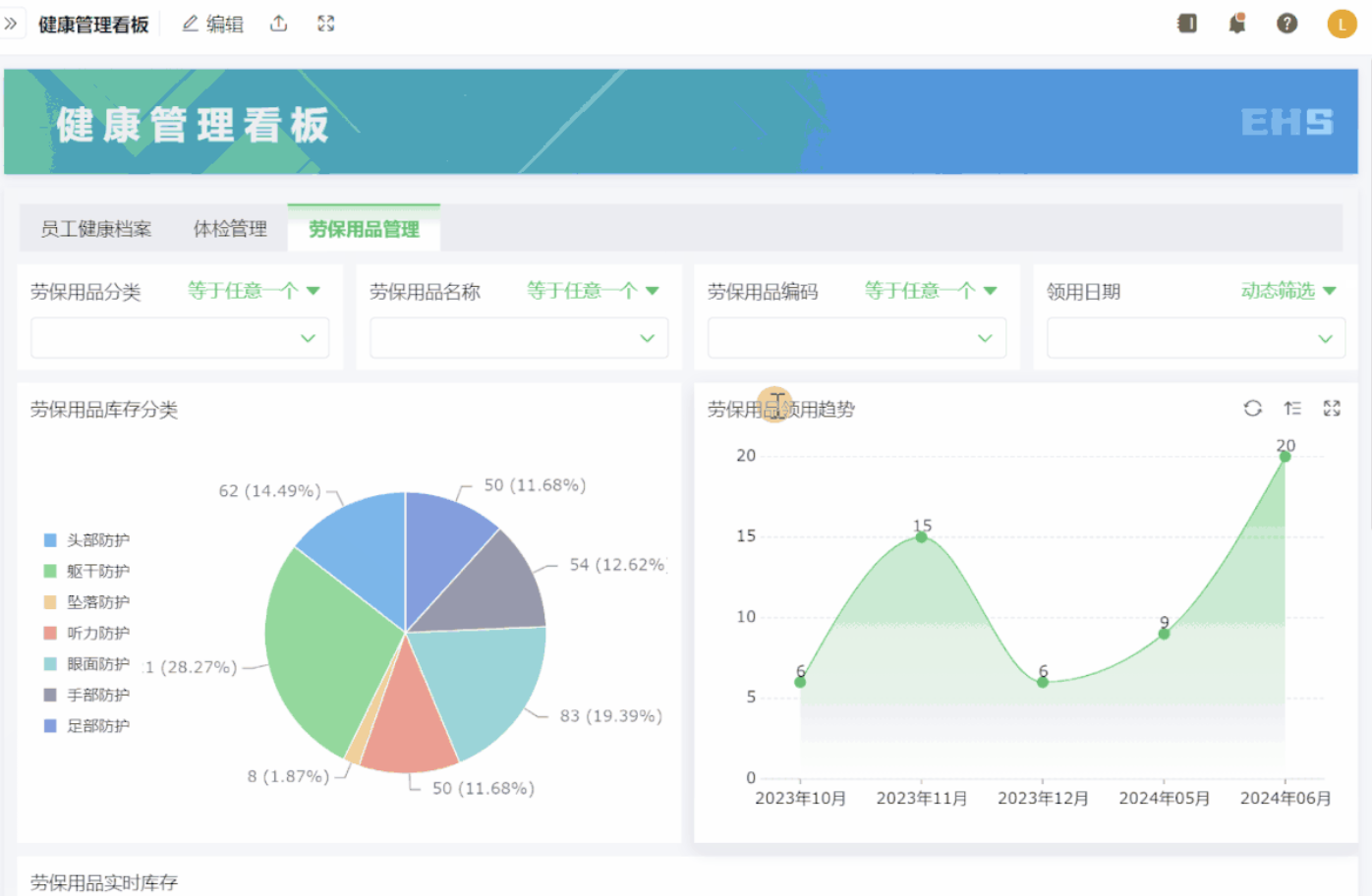This screenshot has height=896, width=1372.
Task: Expand the sidebar with double-chevron icon
Action: tap(11, 24)
